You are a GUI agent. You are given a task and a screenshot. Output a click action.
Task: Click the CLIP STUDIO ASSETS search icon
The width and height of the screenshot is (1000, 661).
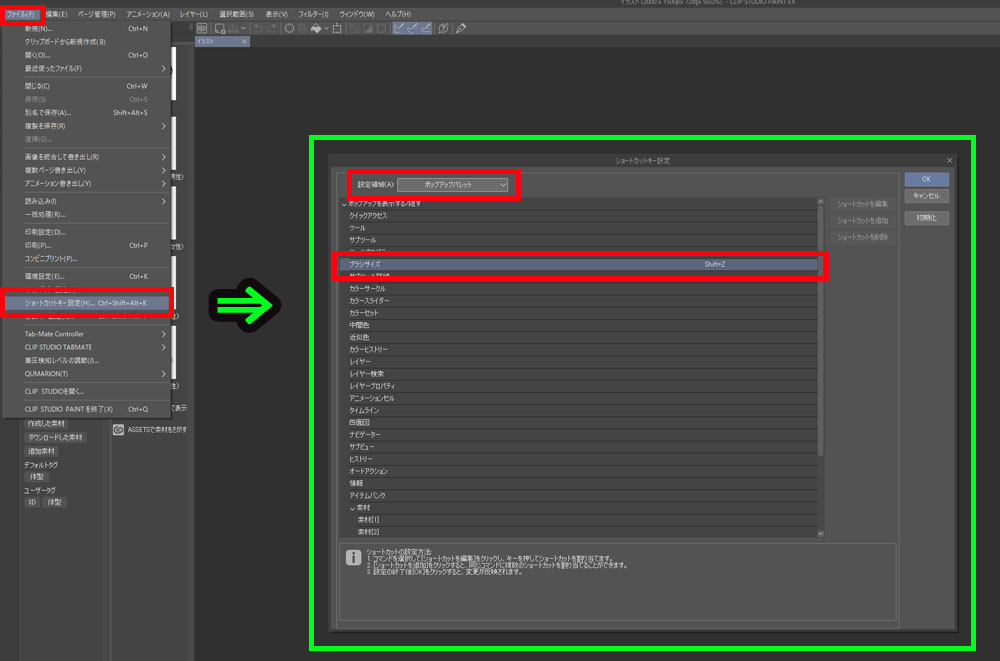click(x=119, y=429)
